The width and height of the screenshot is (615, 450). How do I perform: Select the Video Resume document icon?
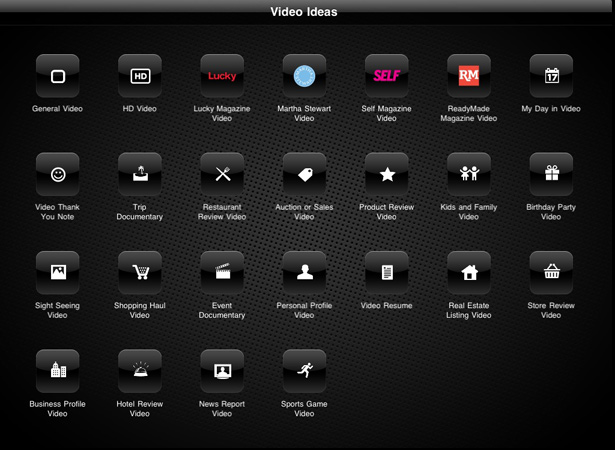point(387,273)
